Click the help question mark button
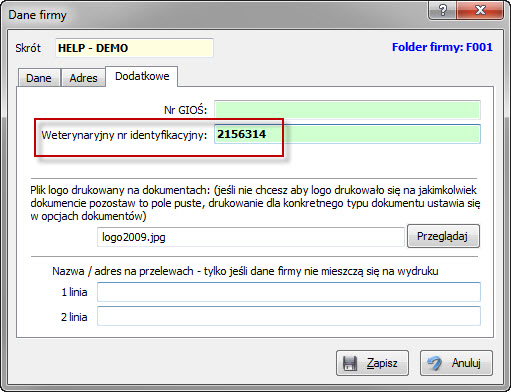 [x=443, y=10]
